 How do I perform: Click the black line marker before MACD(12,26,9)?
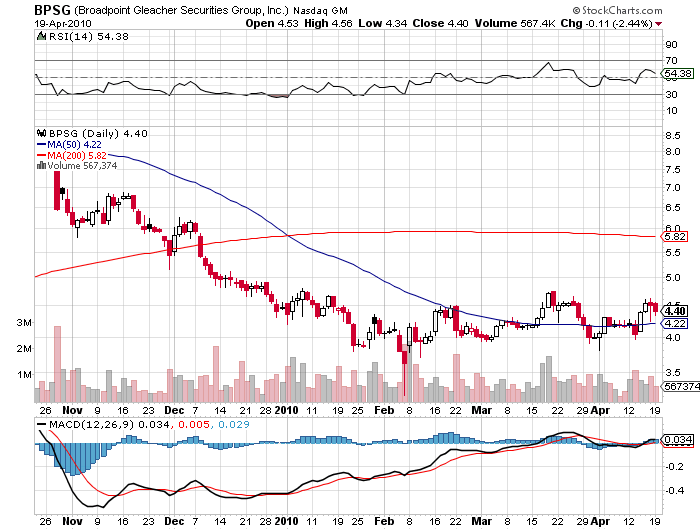pos(42,425)
